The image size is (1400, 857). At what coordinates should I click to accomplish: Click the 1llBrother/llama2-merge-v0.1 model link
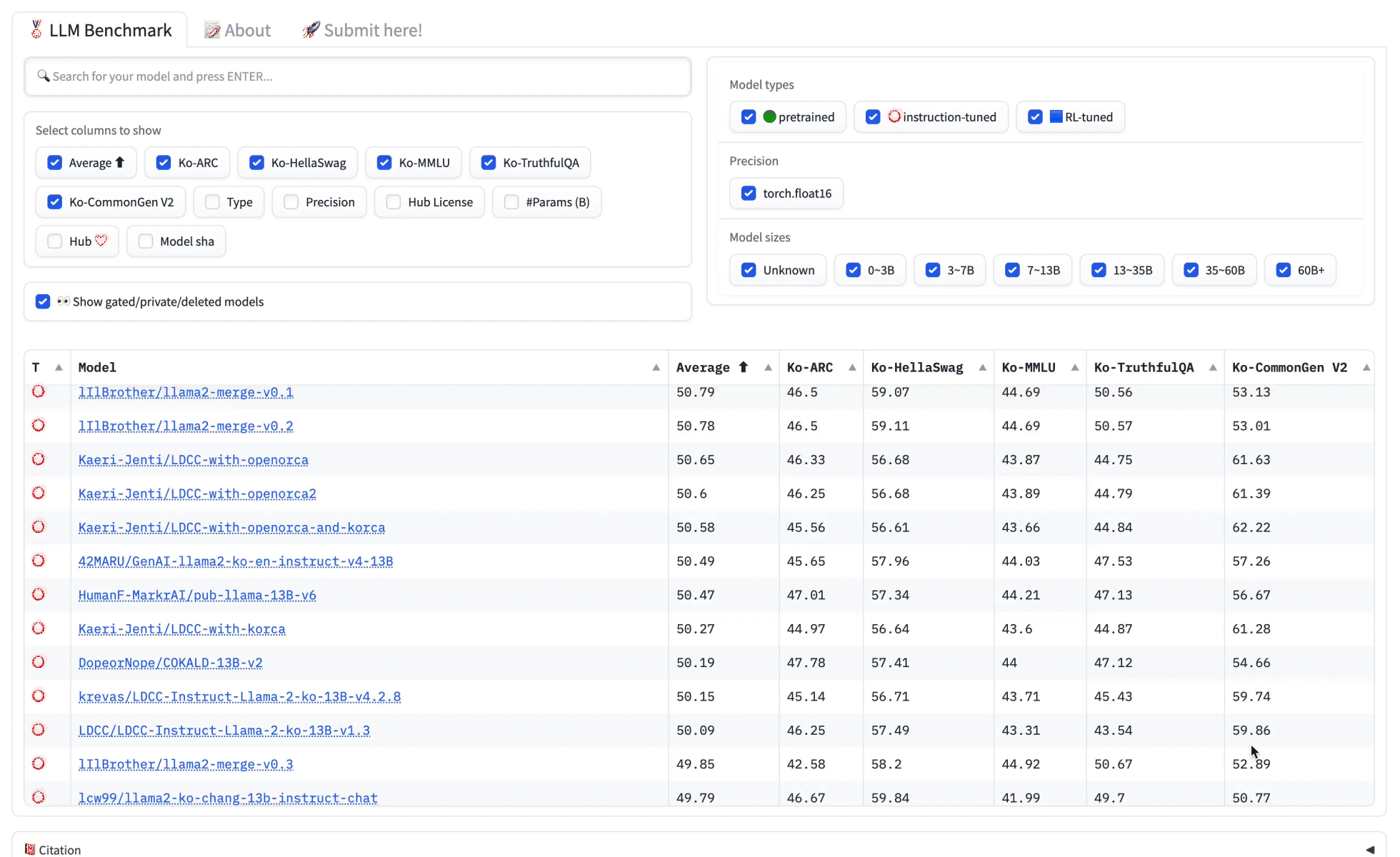click(x=186, y=391)
